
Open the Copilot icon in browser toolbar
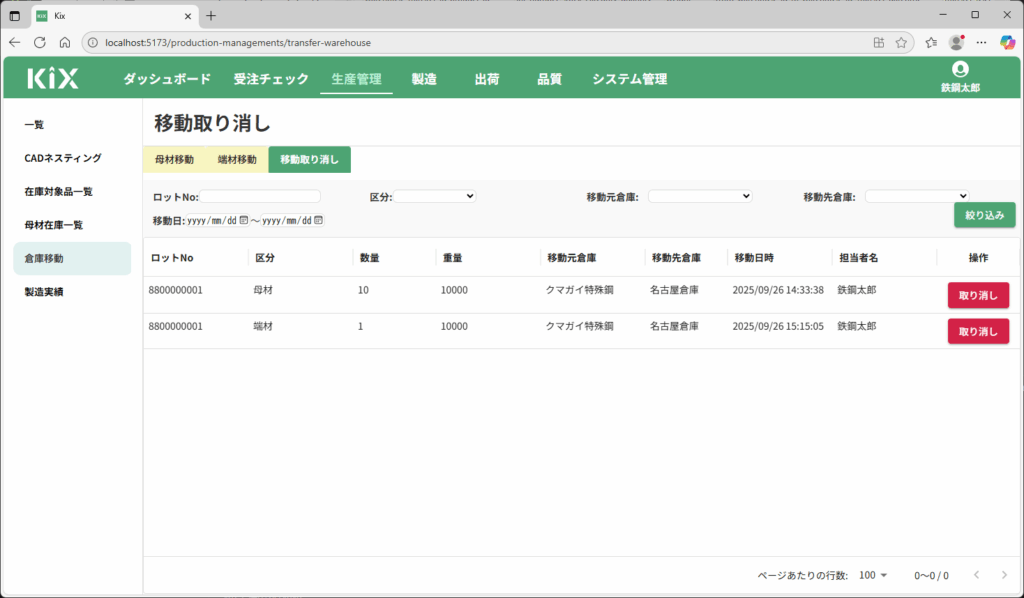pyautogui.click(x=1007, y=43)
